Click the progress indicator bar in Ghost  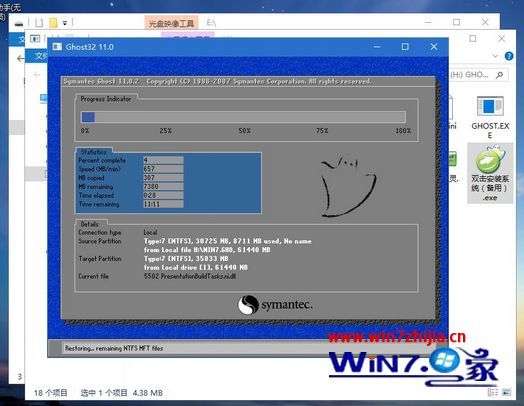pos(243,117)
